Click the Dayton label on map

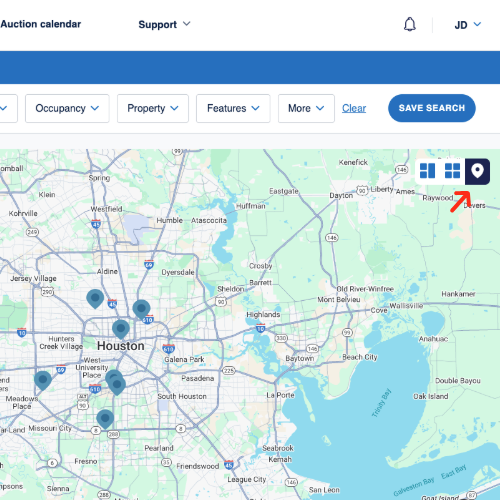(341, 195)
